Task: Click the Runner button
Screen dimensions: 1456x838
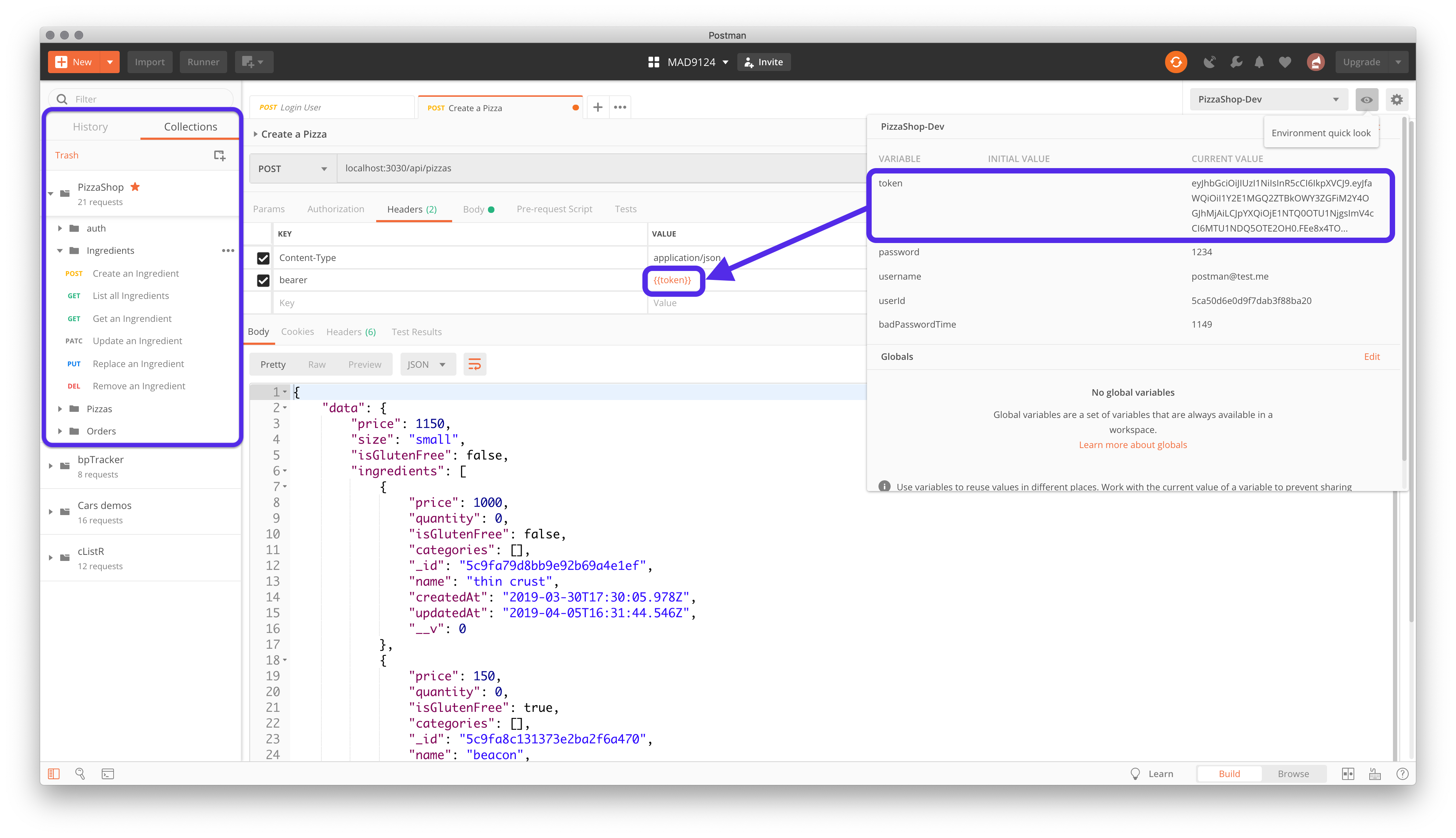Action: coord(203,62)
